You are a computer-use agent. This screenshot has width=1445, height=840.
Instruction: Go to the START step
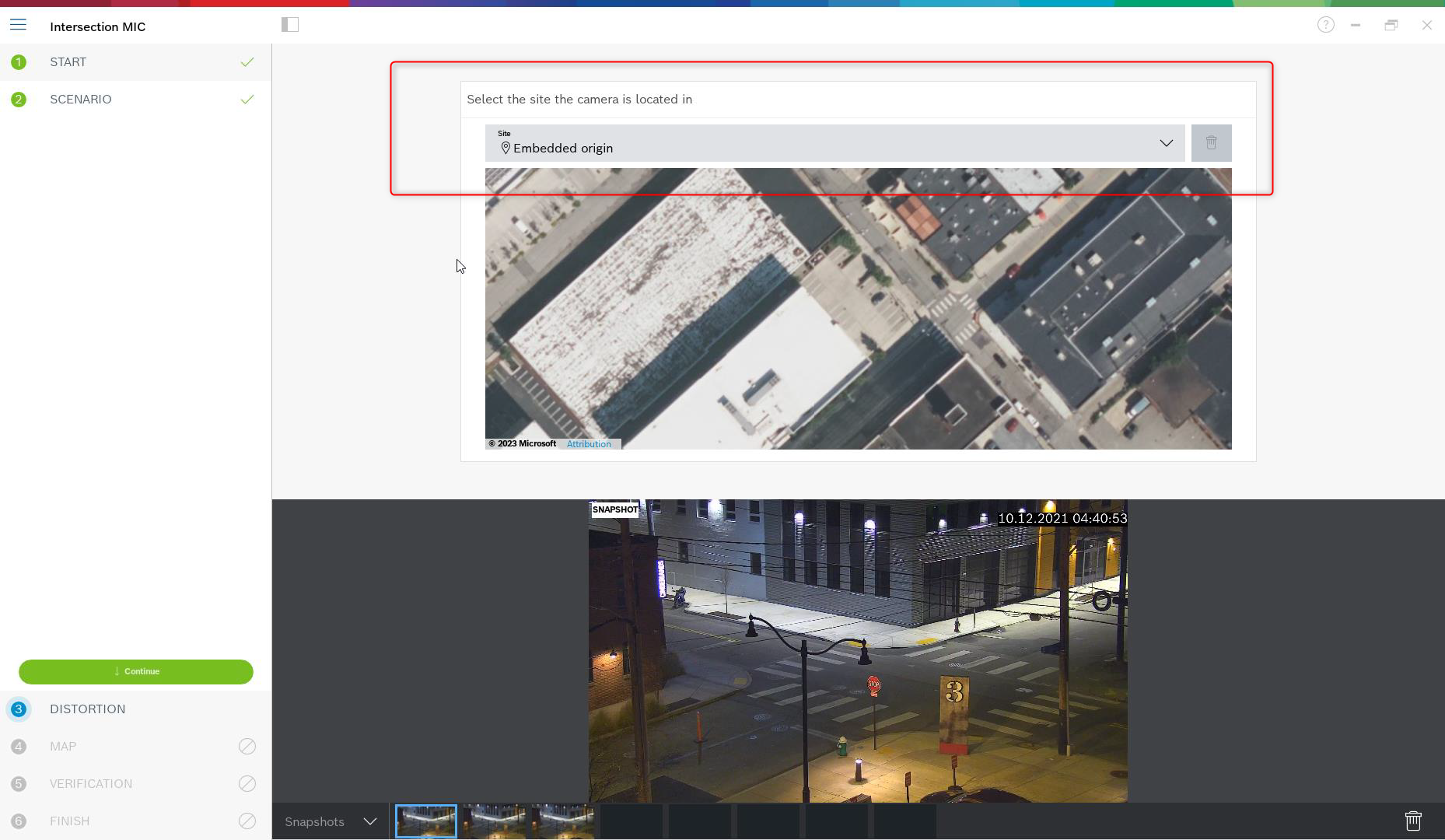point(68,62)
